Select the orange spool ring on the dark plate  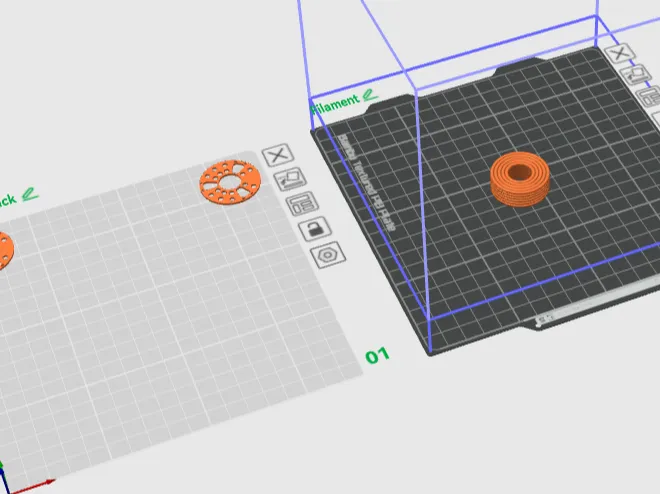(x=520, y=179)
